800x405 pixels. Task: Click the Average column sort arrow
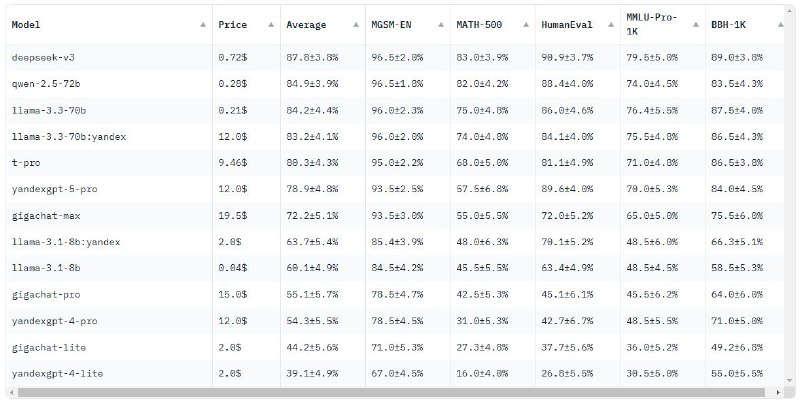[356, 24]
